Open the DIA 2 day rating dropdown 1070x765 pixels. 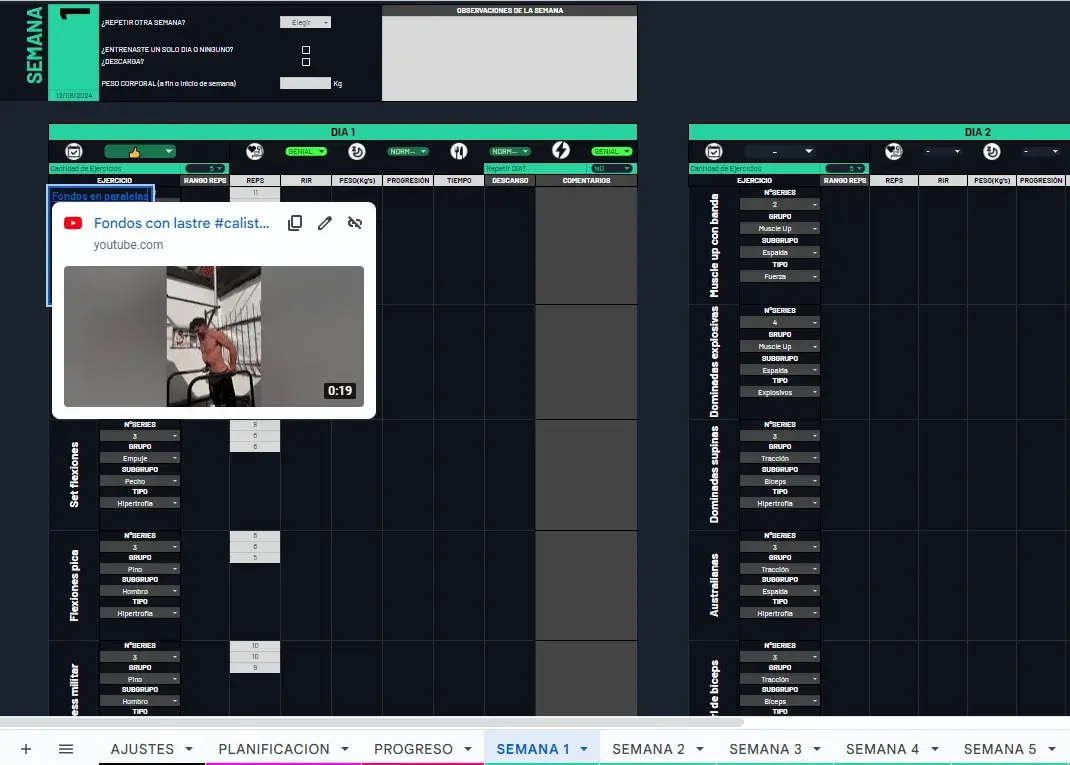[x=780, y=151]
